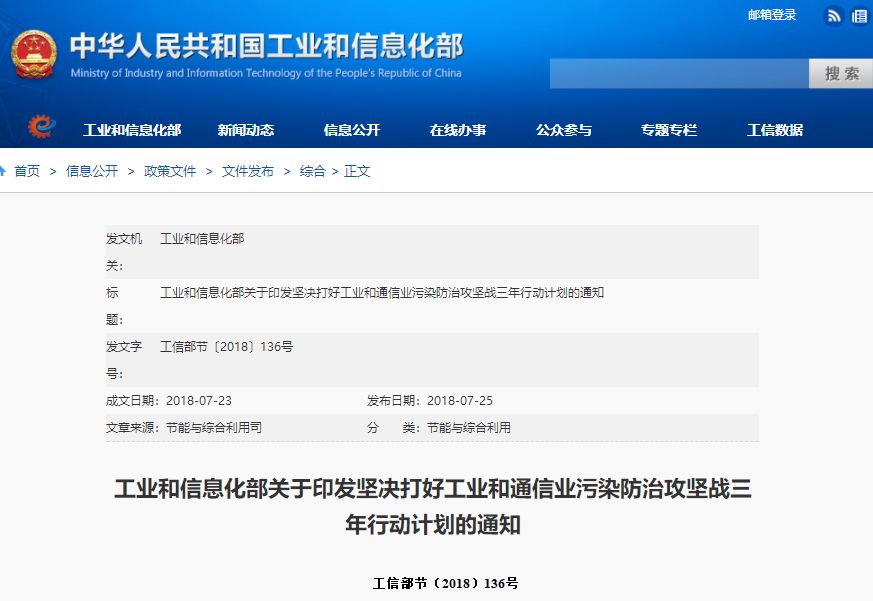The image size is (873, 601).
Task: Click the 搜索 search button
Action: (x=841, y=74)
